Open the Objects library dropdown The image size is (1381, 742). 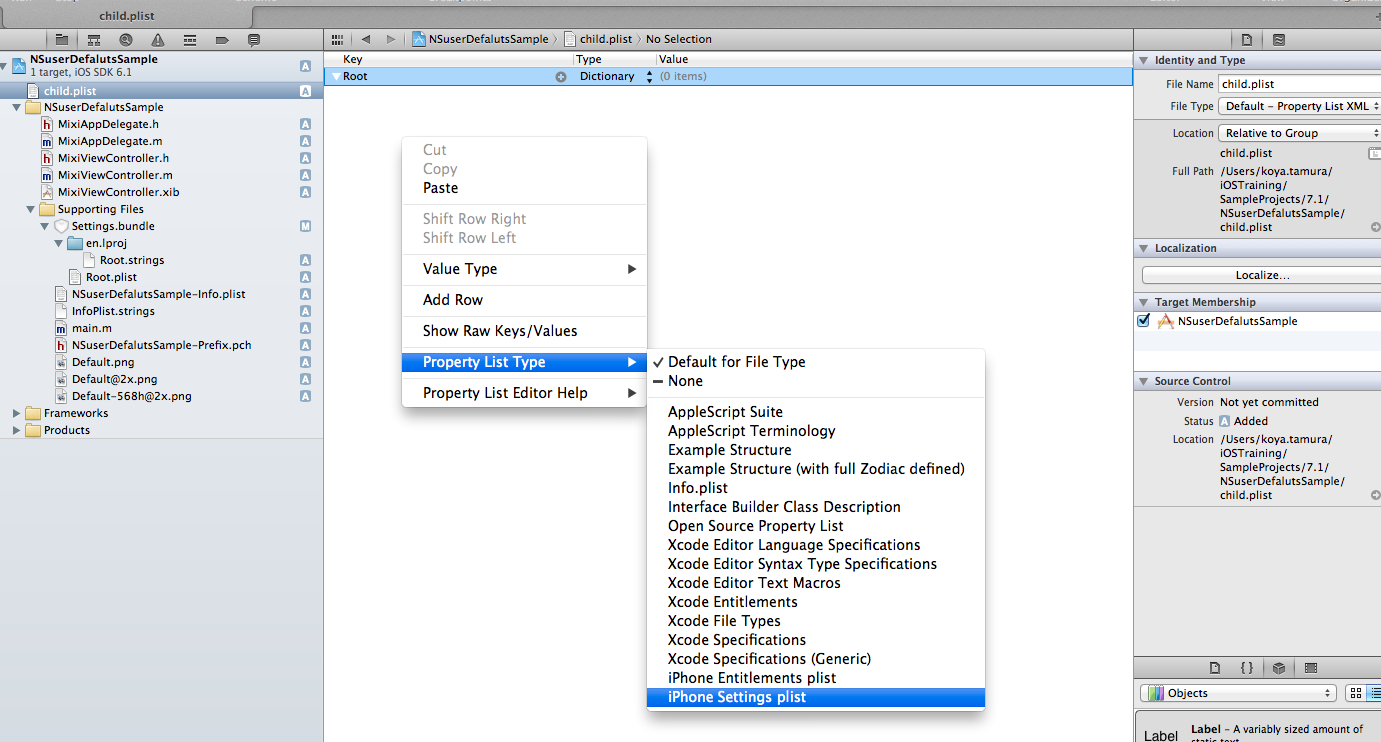(1238, 693)
